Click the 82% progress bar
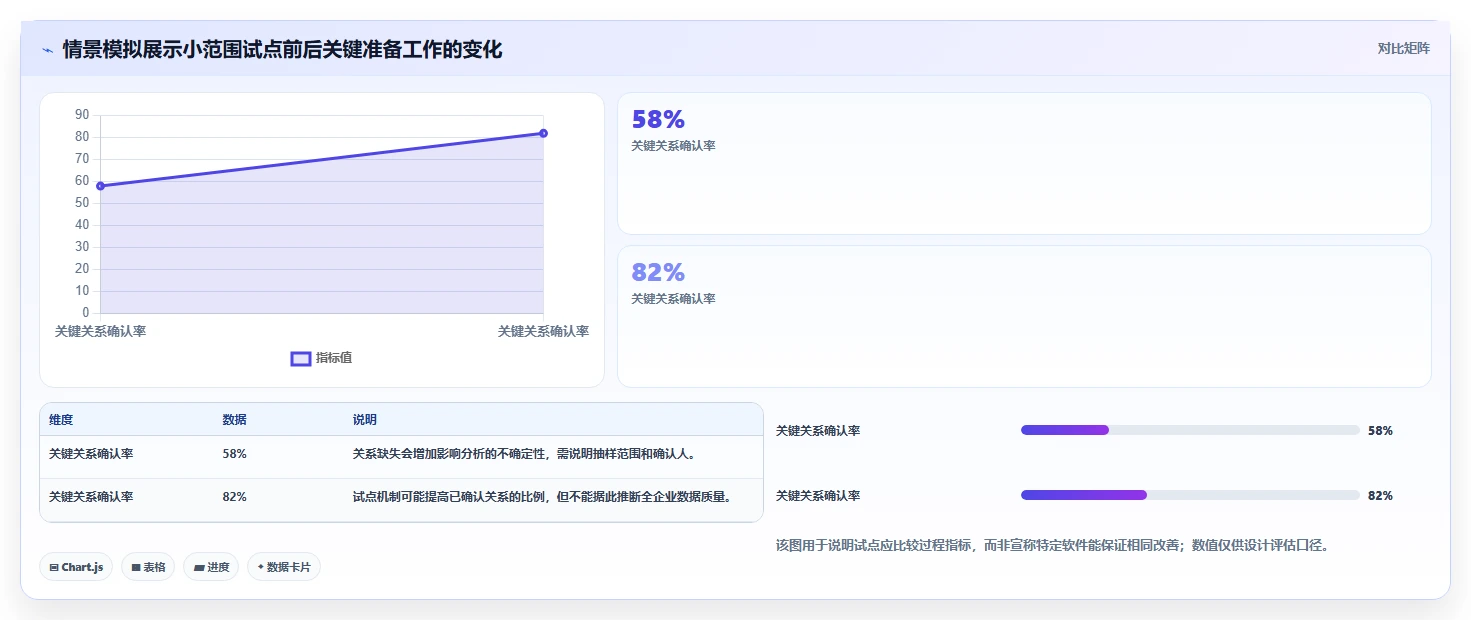Viewport: 1471px width, 620px height. coord(1190,495)
